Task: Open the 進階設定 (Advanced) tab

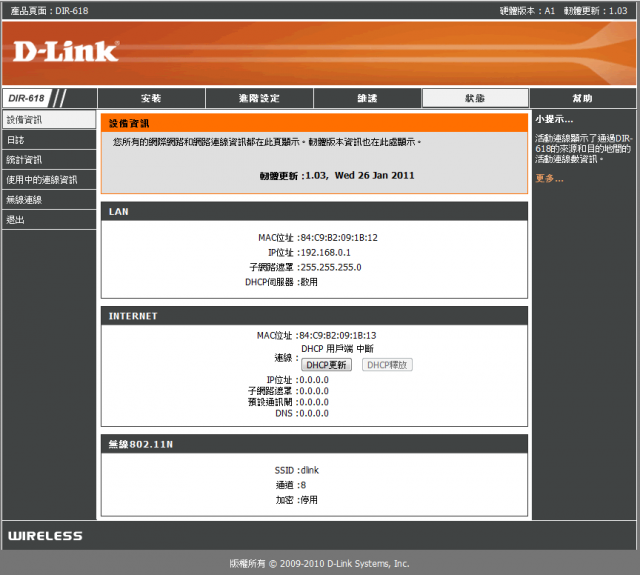Action: pos(259,98)
